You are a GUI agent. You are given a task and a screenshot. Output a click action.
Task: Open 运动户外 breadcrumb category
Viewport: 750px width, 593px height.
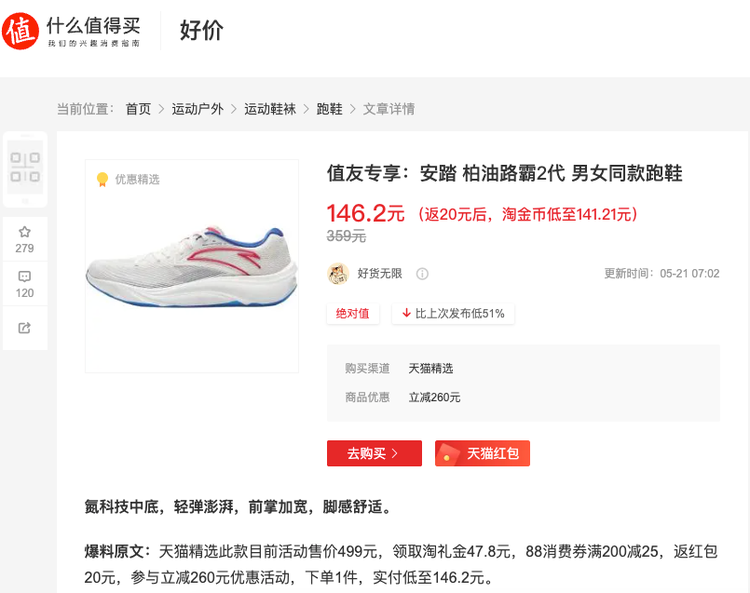point(198,109)
